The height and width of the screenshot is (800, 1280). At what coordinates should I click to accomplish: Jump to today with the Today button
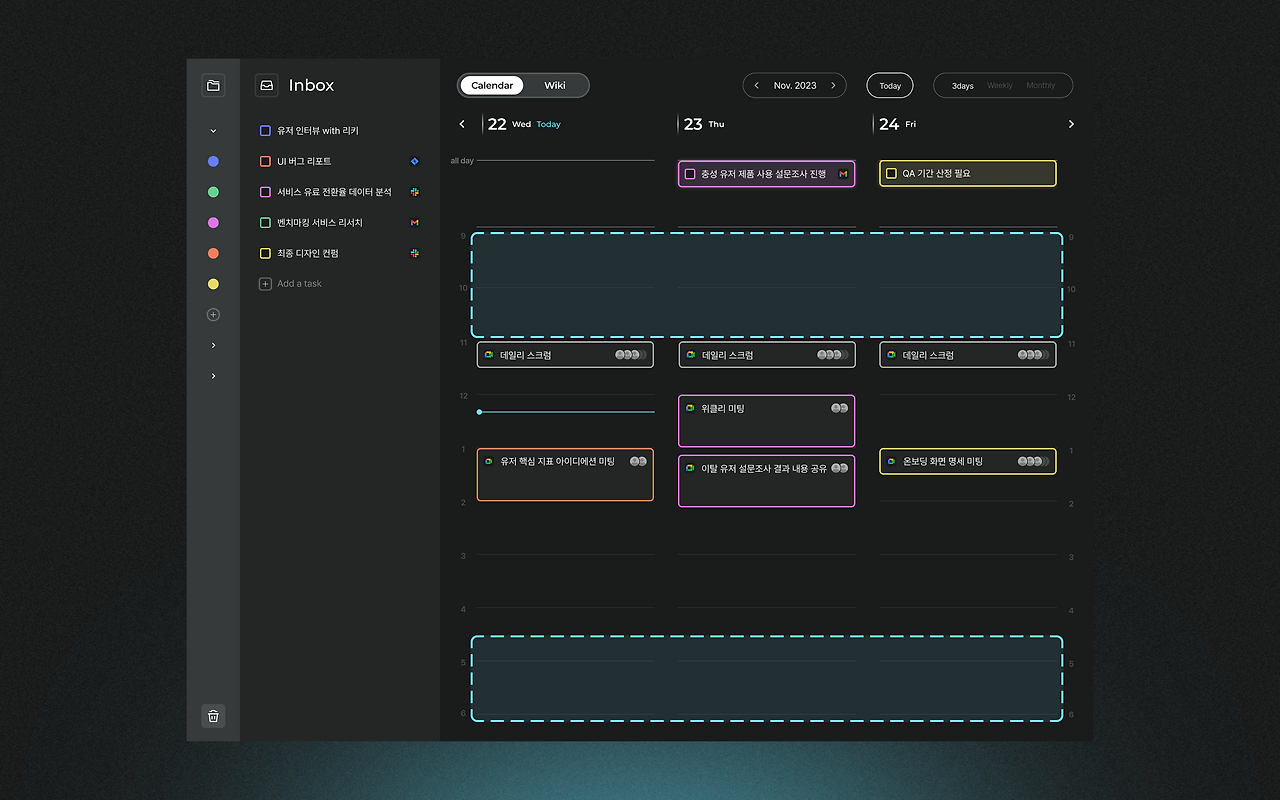pyautogui.click(x=890, y=86)
